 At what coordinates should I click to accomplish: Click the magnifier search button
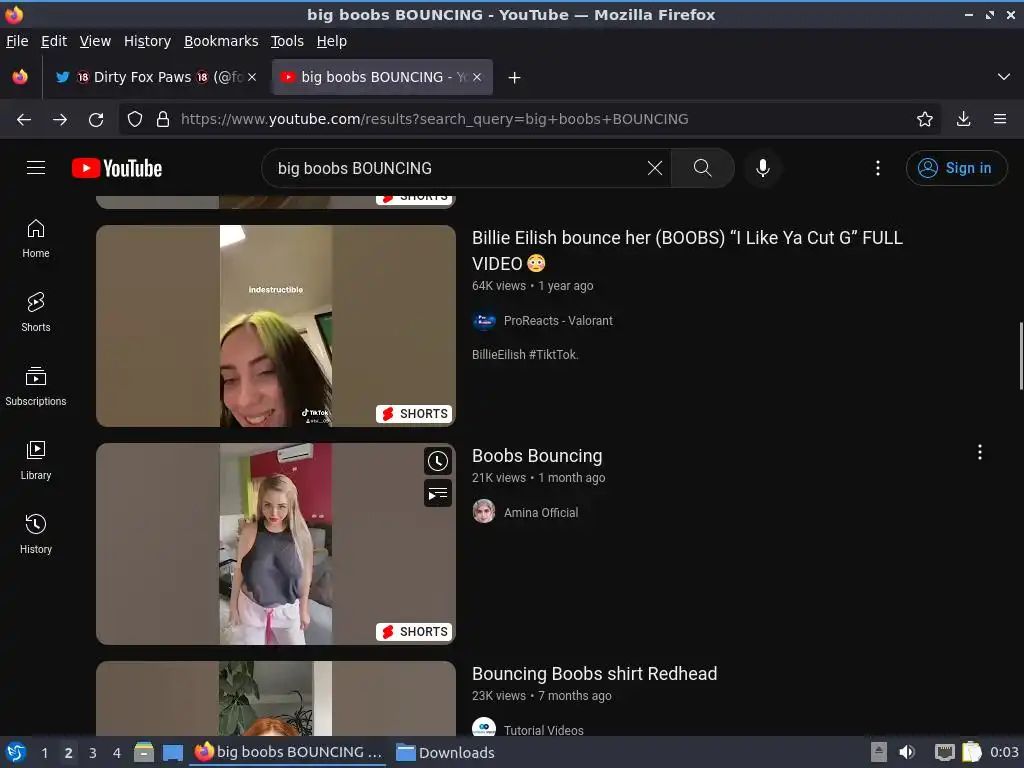click(x=703, y=168)
